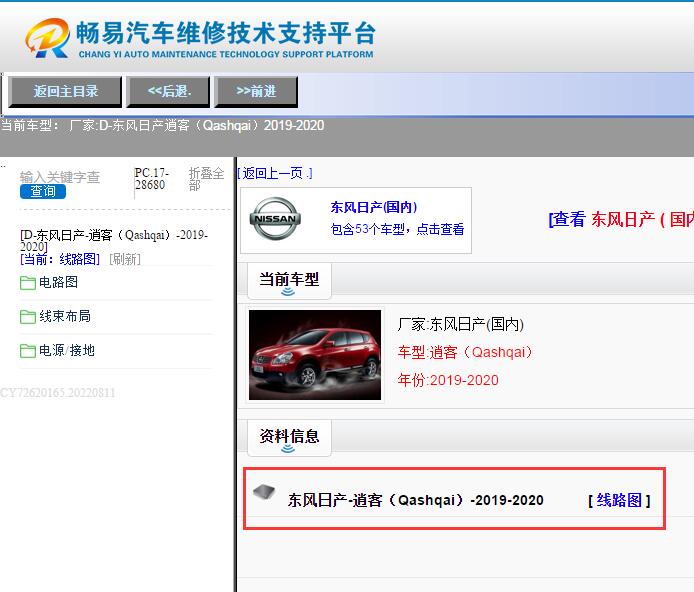694x592 pixels.
Task: Click the red Qashqai car thumbnail
Action: (315, 355)
